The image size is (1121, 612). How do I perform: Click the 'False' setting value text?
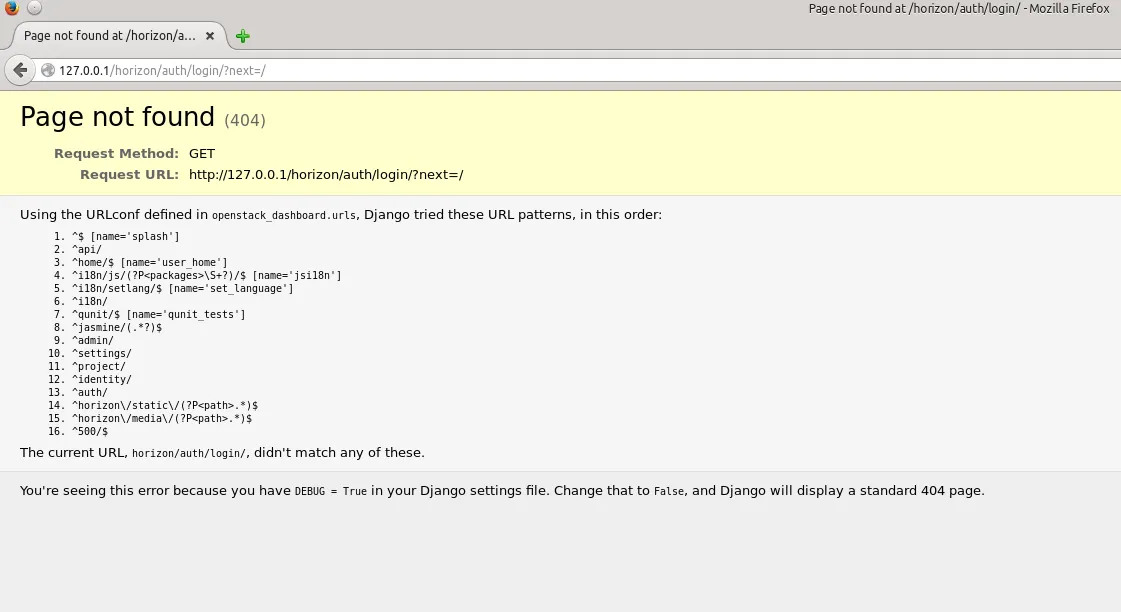pos(668,491)
